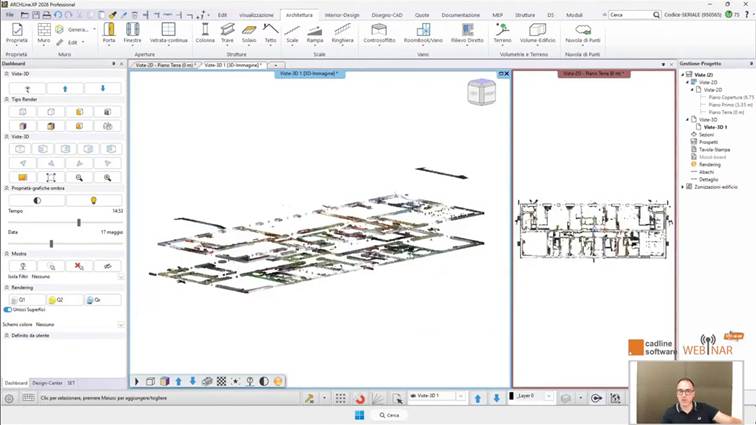Viewport: 756px width, 425px height.
Task: Open the Rilievo Diretto tool
Action: pos(467,33)
